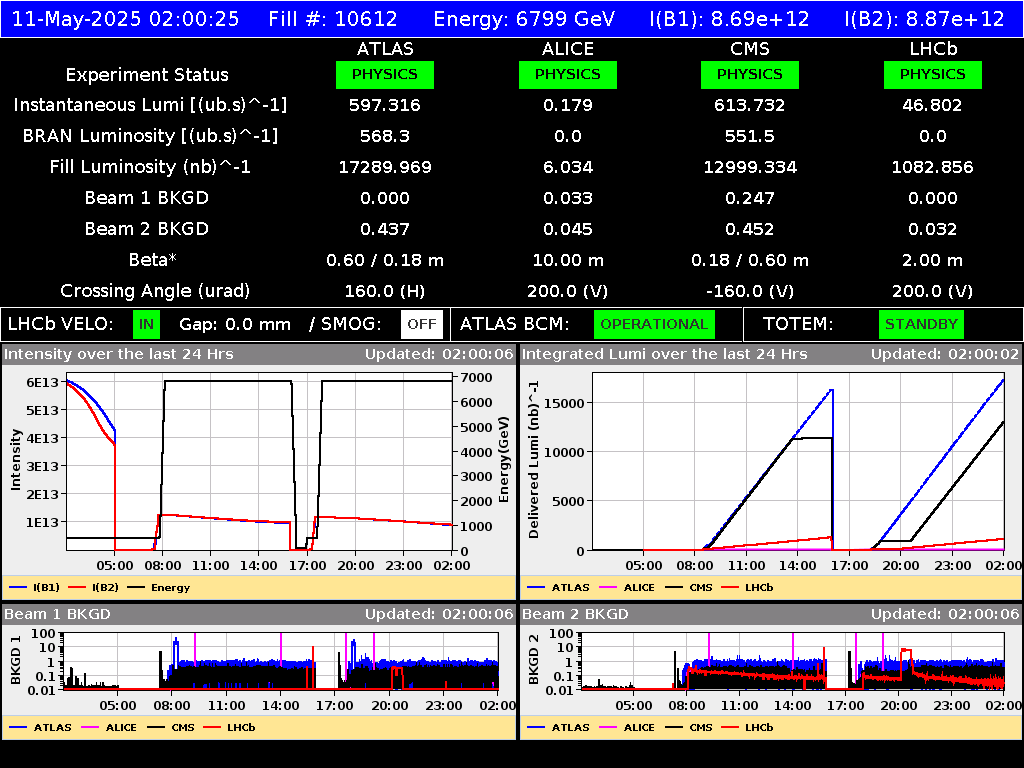Click the ATLAS PHYSICS status badge
Viewport: 1024px width, 768px height.
point(385,74)
